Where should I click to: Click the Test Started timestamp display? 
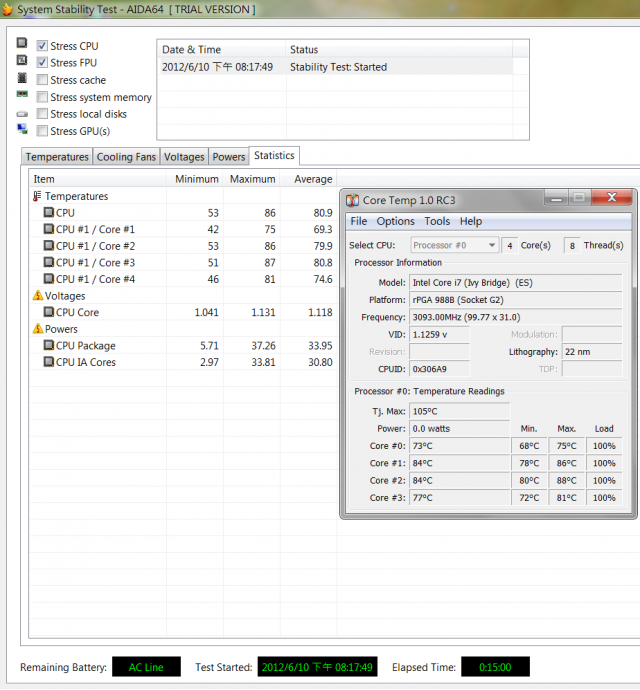click(317, 667)
